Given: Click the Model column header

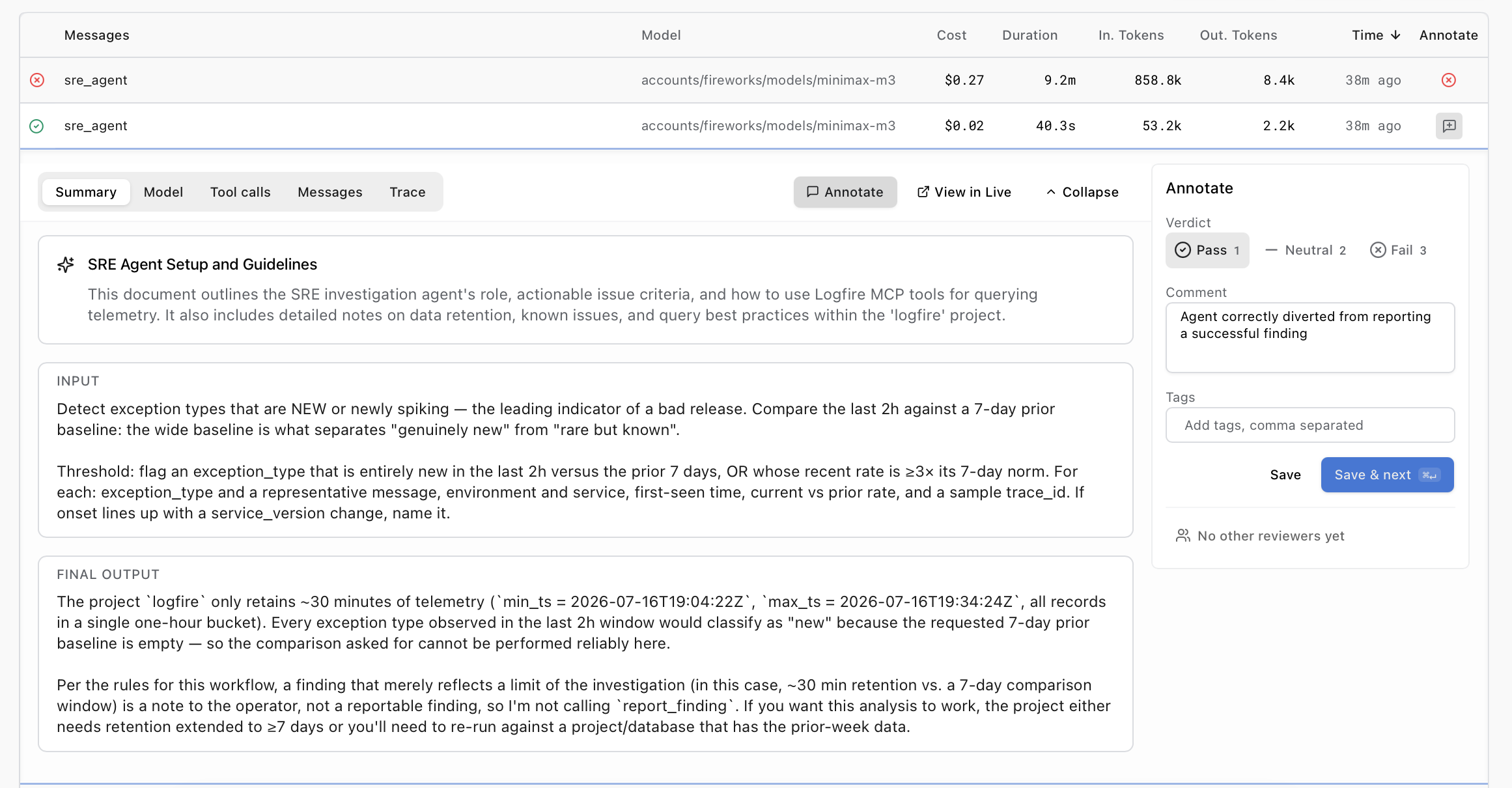Looking at the screenshot, I should [x=661, y=35].
